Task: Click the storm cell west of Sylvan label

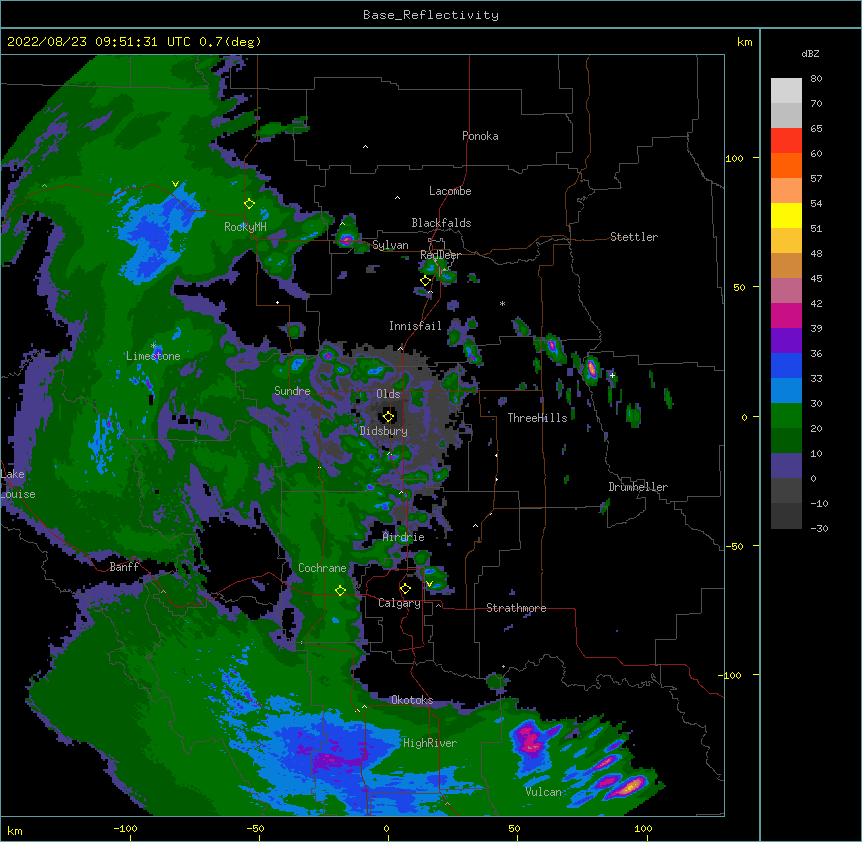Action: click(x=346, y=239)
